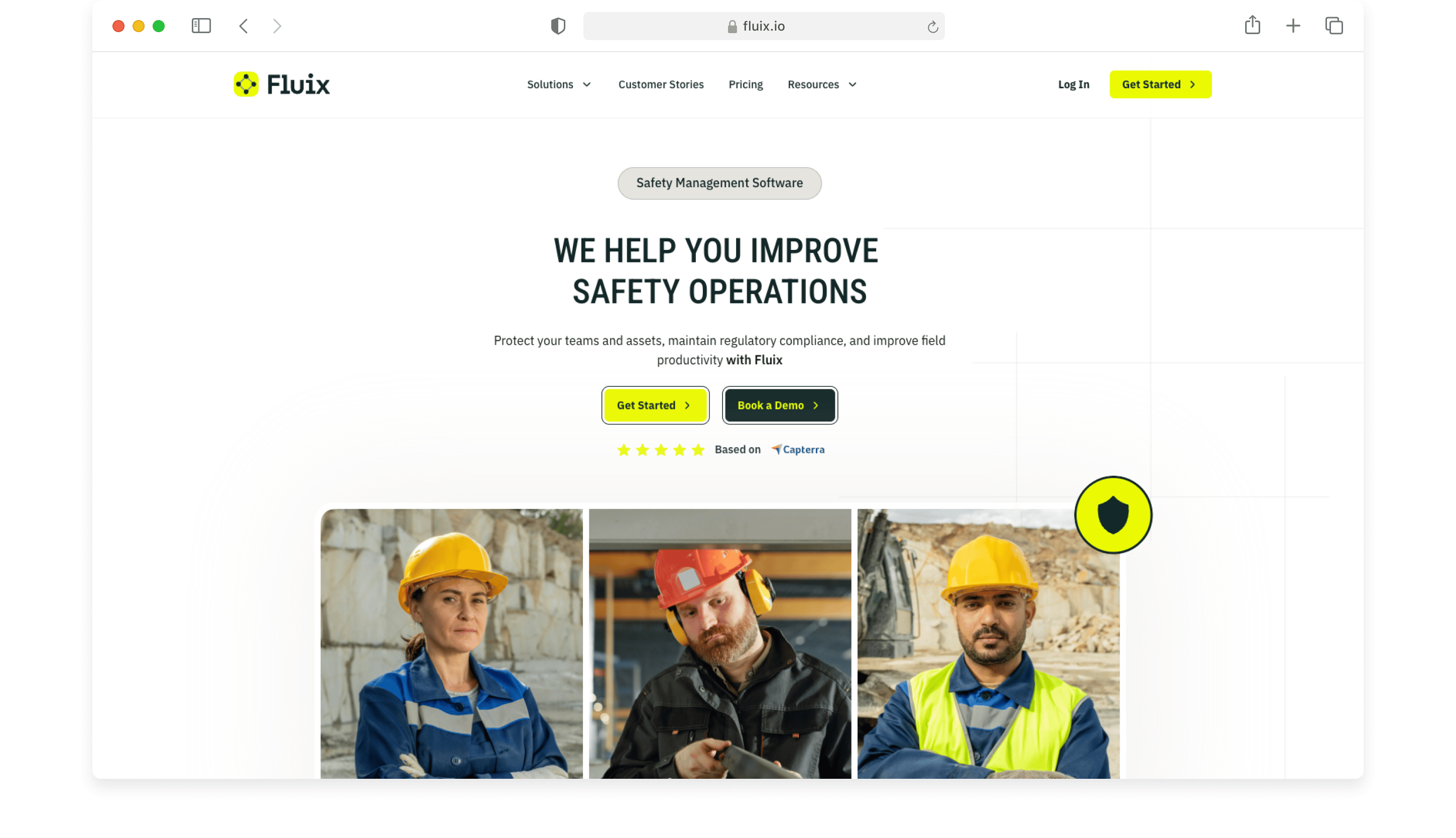Click Book a Demo button
1456x838 pixels.
coord(780,405)
